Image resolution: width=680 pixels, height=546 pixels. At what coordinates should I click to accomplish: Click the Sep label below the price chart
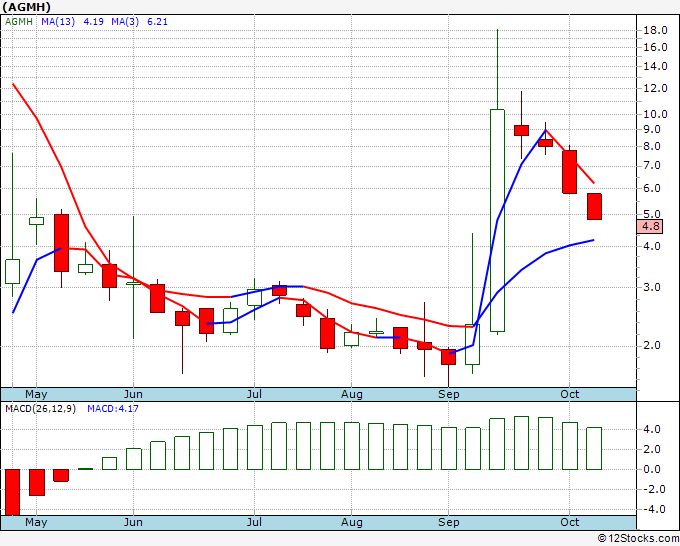point(448,394)
